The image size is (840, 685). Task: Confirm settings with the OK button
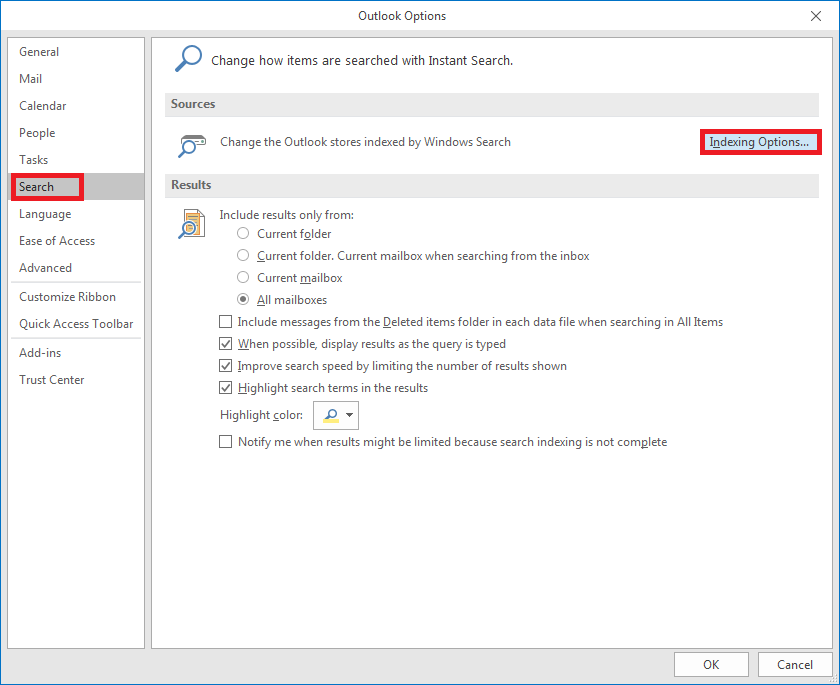click(x=711, y=665)
